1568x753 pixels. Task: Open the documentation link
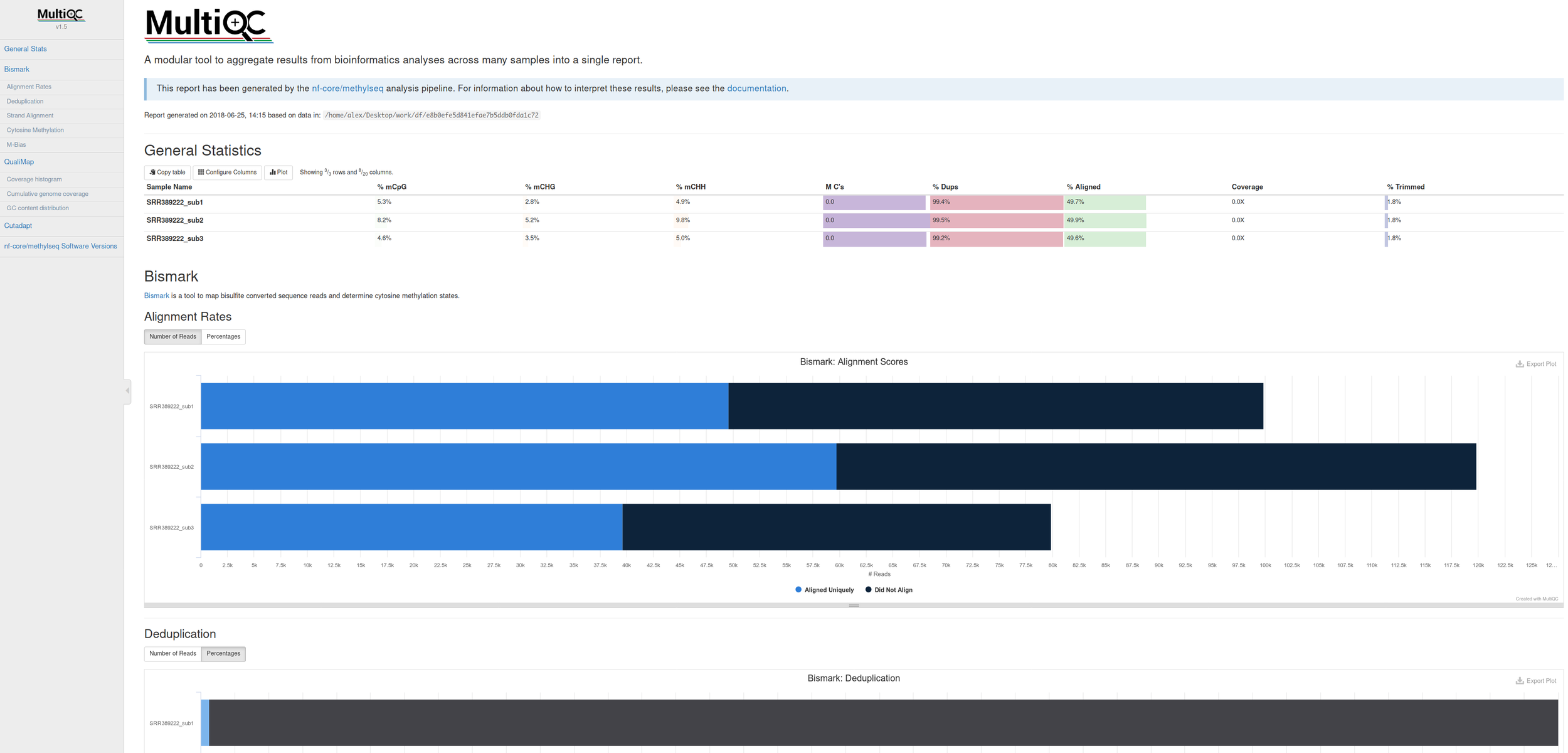point(756,88)
